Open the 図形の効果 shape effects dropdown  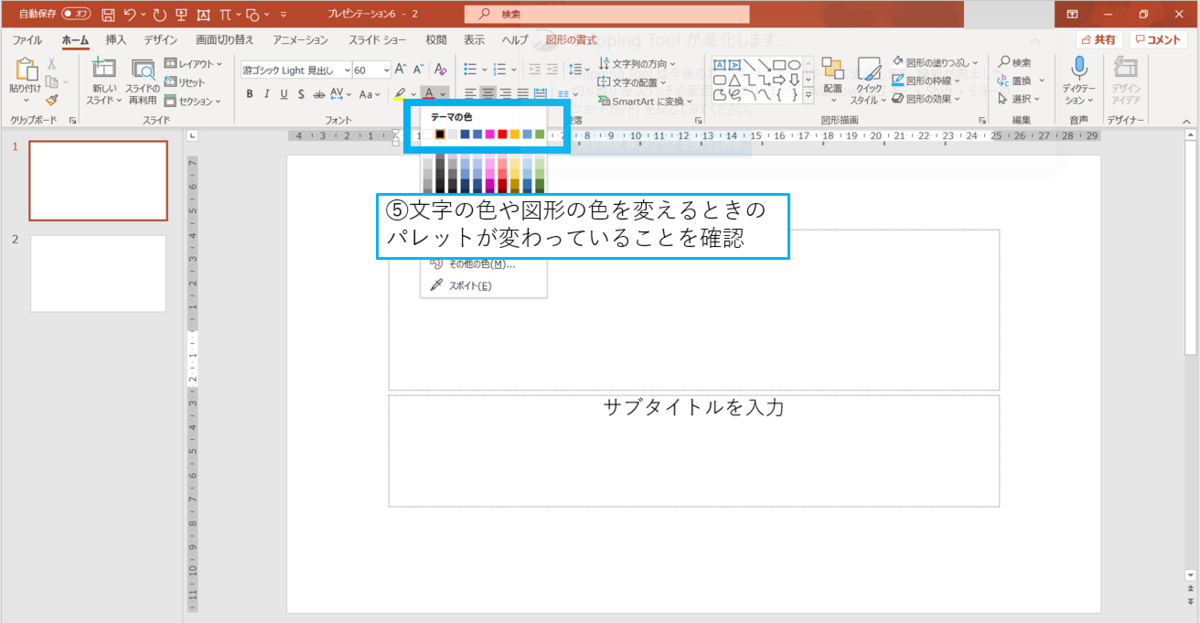point(926,98)
